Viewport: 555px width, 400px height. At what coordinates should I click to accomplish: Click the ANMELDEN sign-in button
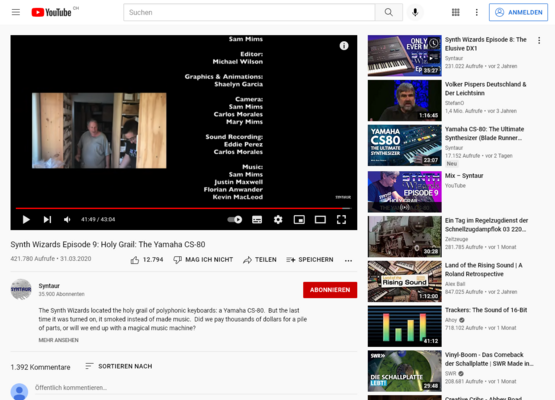coord(519,12)
